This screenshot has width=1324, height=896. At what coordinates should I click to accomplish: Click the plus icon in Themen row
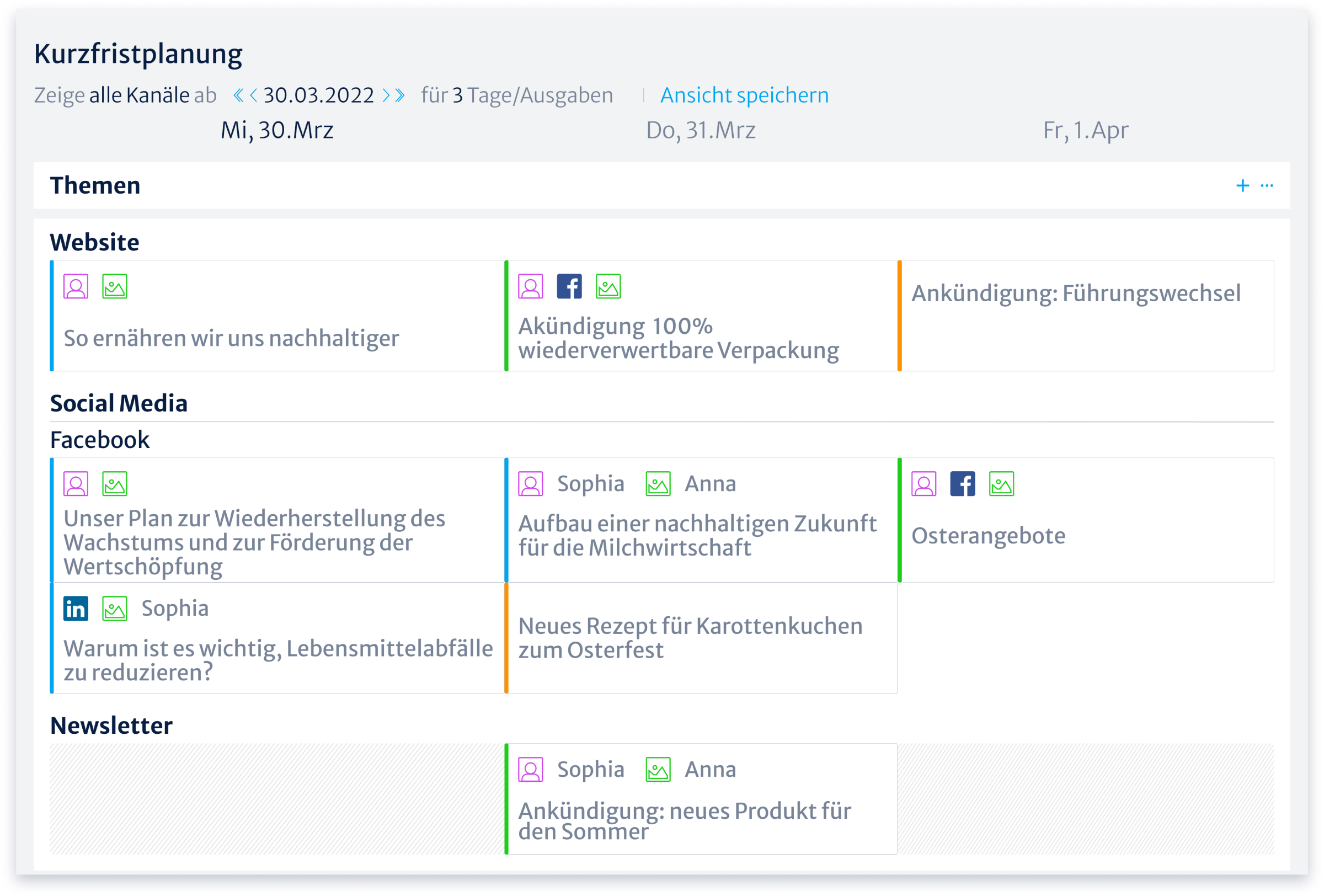click(x=1242, y=186)
